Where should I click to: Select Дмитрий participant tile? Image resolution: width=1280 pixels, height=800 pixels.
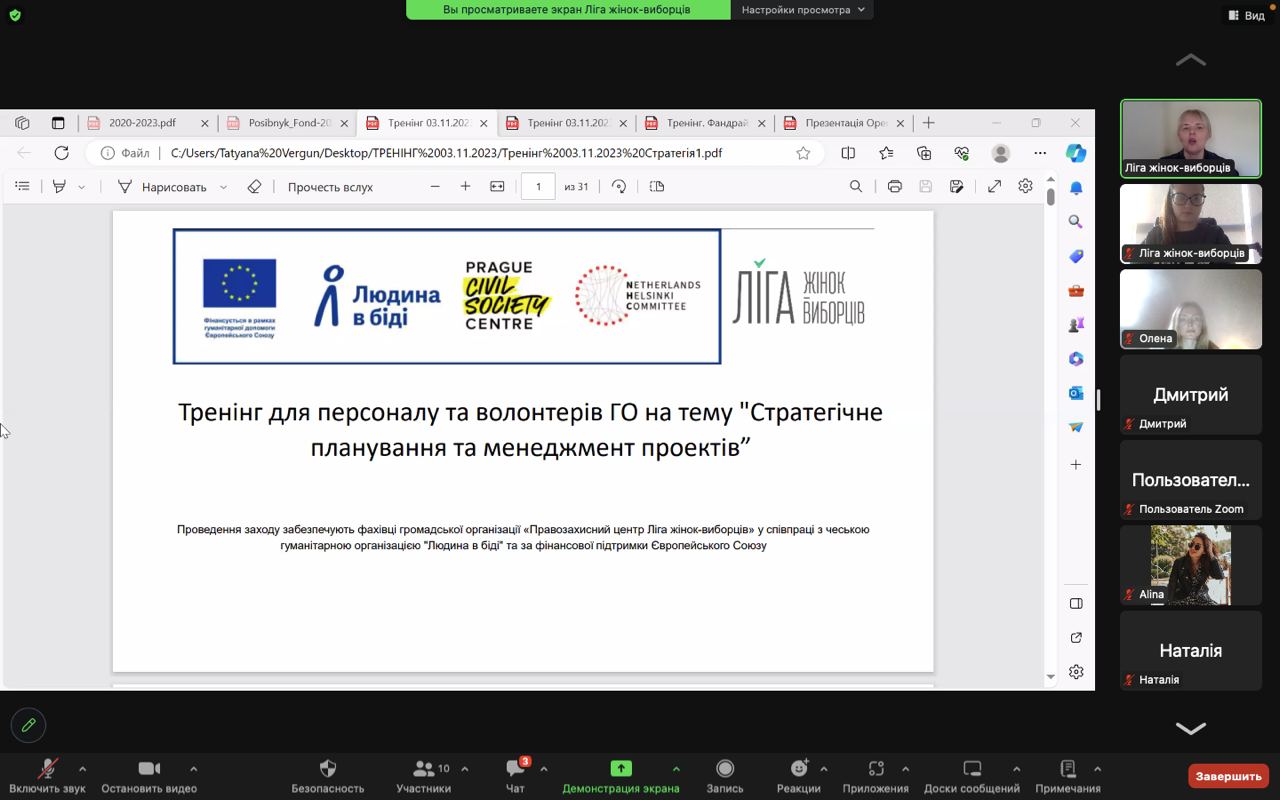1191,394
